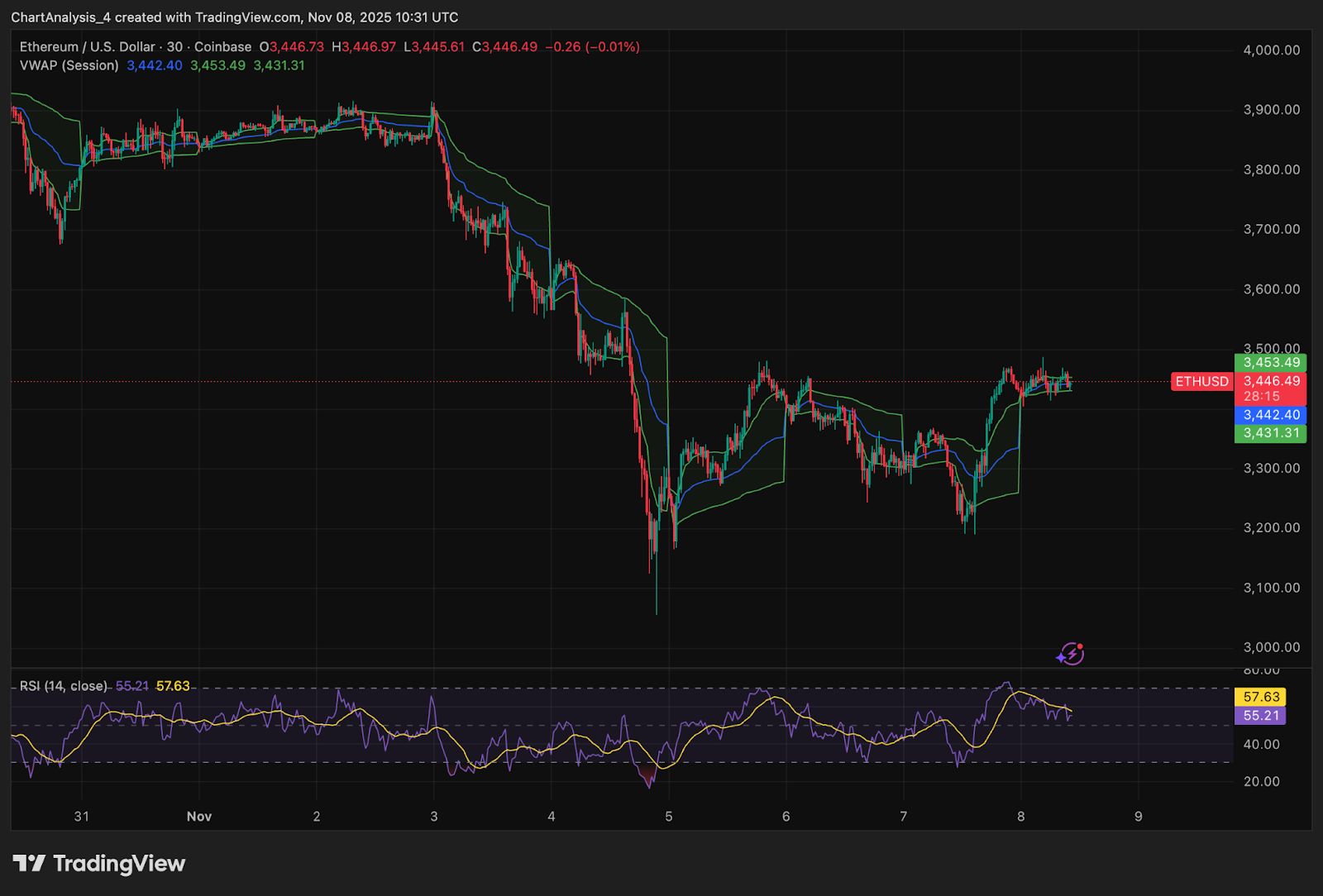Screen dimensions: 1323x896
Task: Click the purple RSI value badge 55.21
Action: click(1260, 716)
